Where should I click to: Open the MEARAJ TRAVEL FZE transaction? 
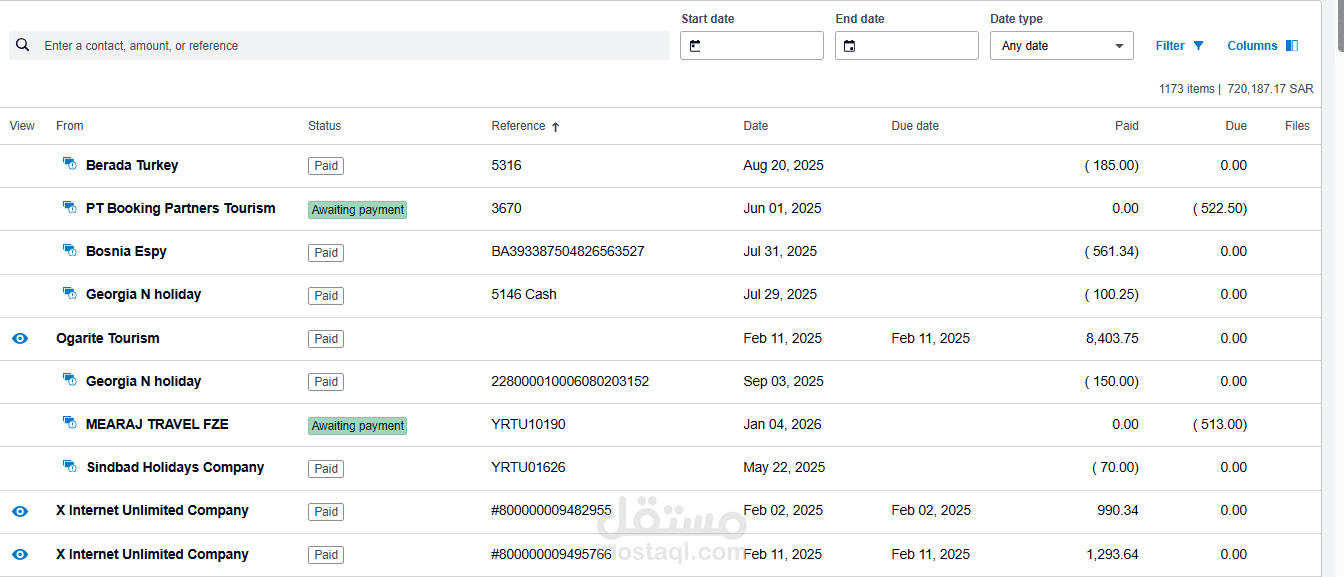pyautogui.click(x=157, y=424)
